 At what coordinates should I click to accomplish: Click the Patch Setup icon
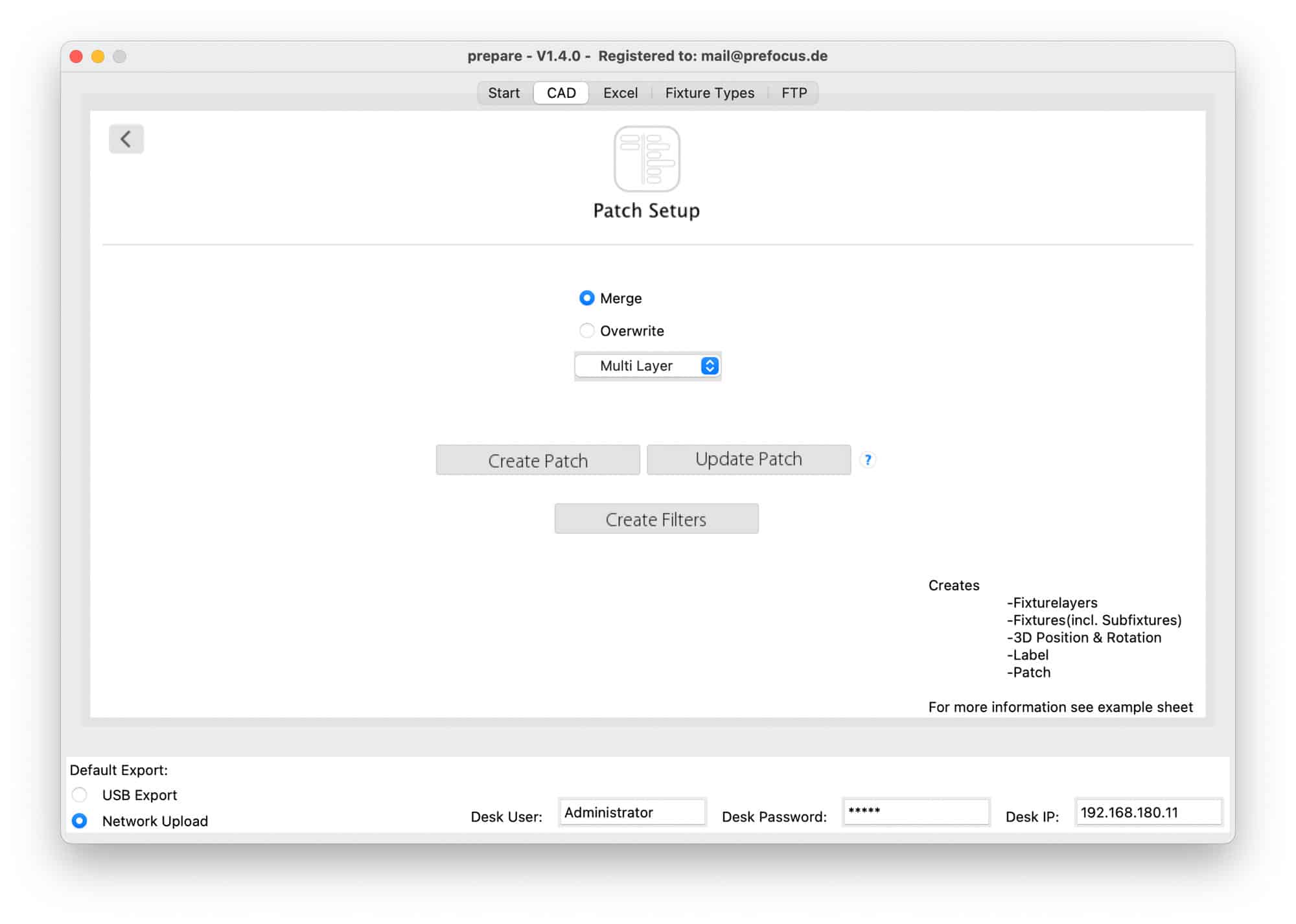point(646,159)
